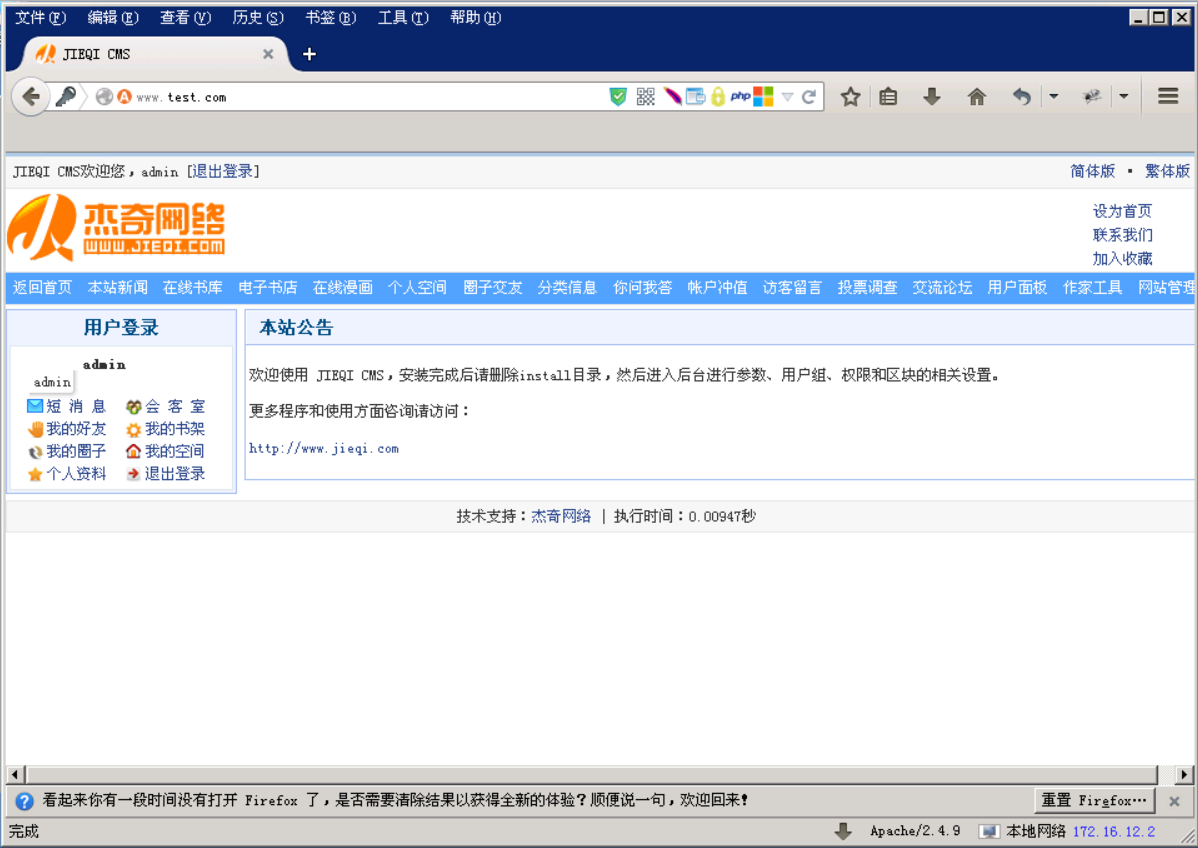Click the Firefox home button

(977, 96)
